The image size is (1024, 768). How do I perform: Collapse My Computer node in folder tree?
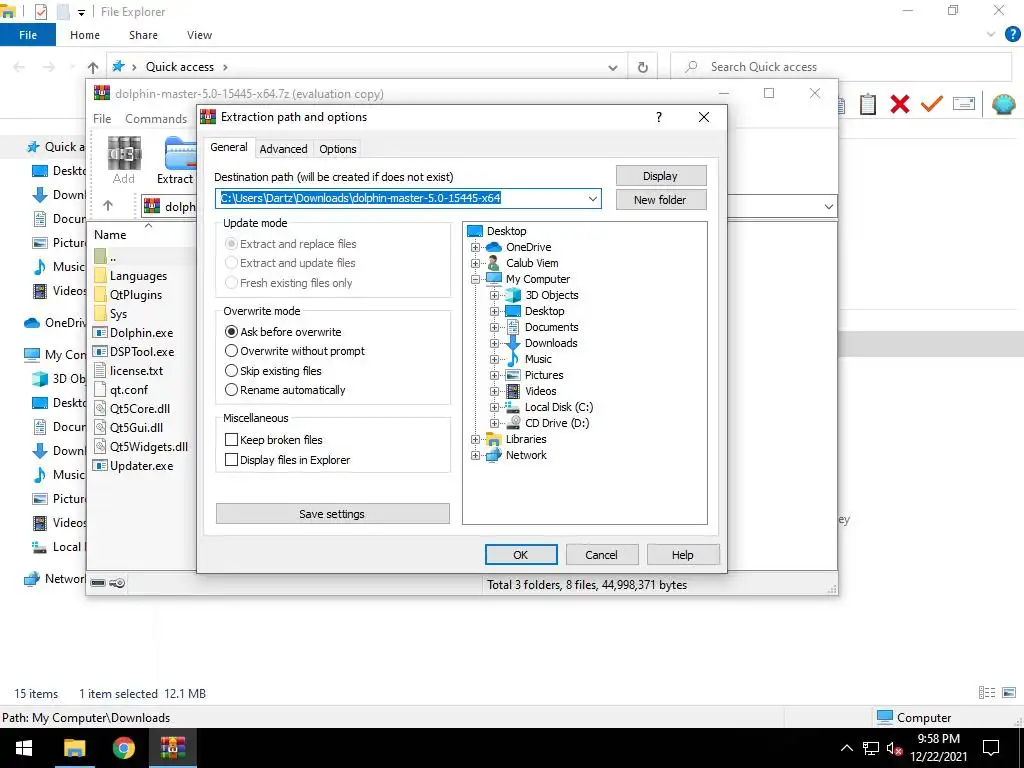[x=475, y=279]
